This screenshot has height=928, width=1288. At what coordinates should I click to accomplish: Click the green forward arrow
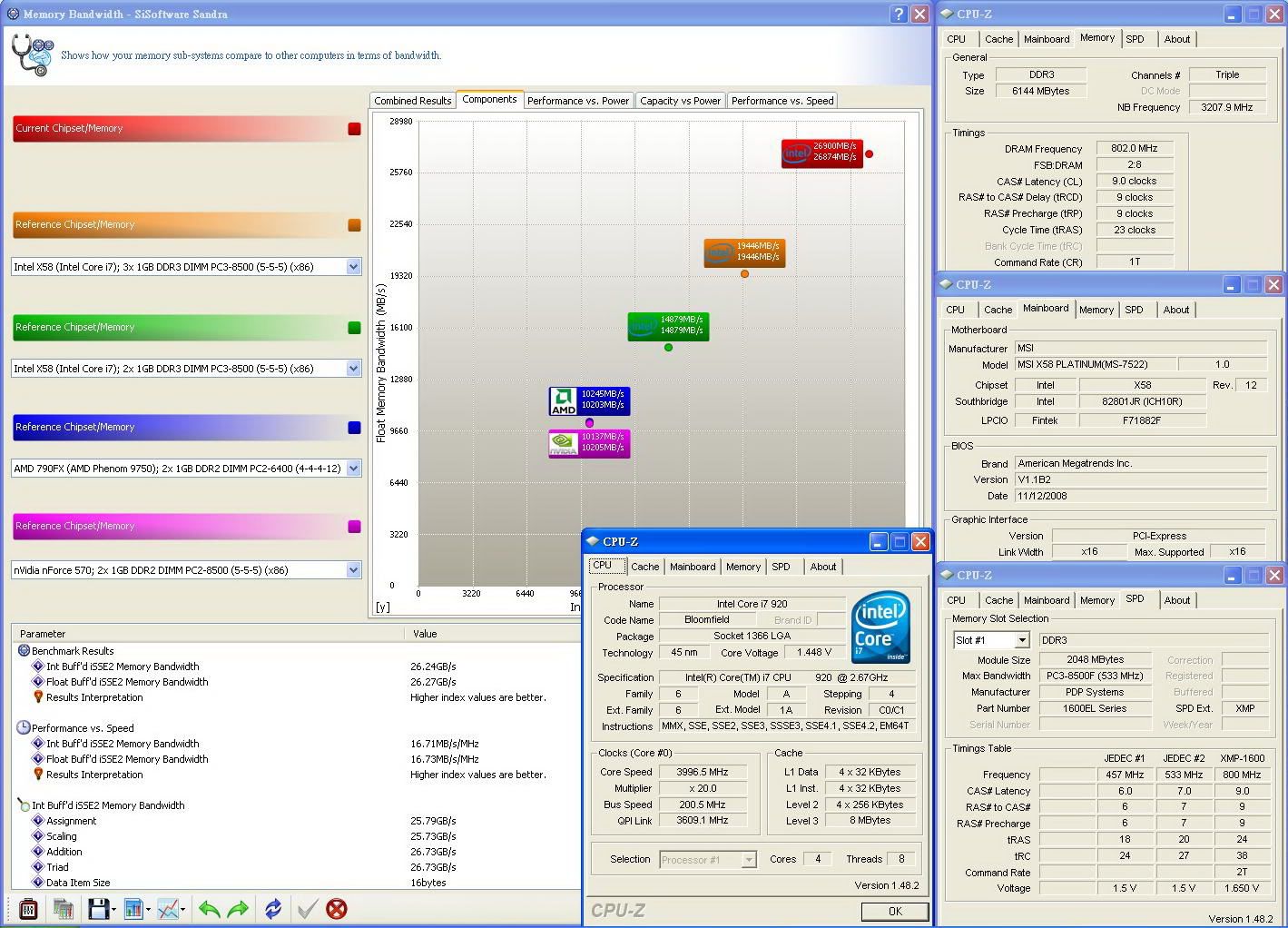[x=238, y=908]
